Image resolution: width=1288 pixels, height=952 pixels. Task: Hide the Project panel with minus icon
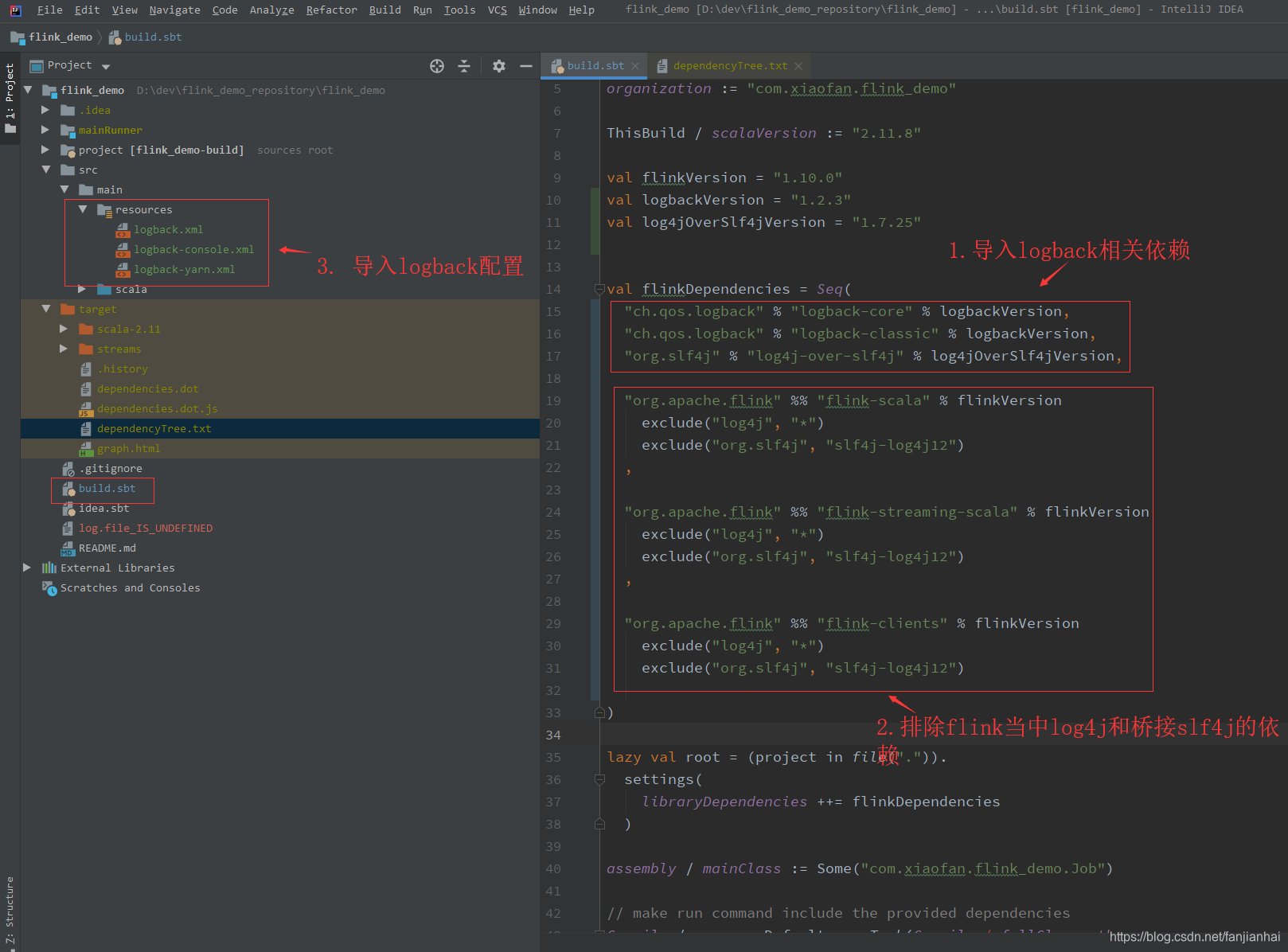[x=526, y=66]
